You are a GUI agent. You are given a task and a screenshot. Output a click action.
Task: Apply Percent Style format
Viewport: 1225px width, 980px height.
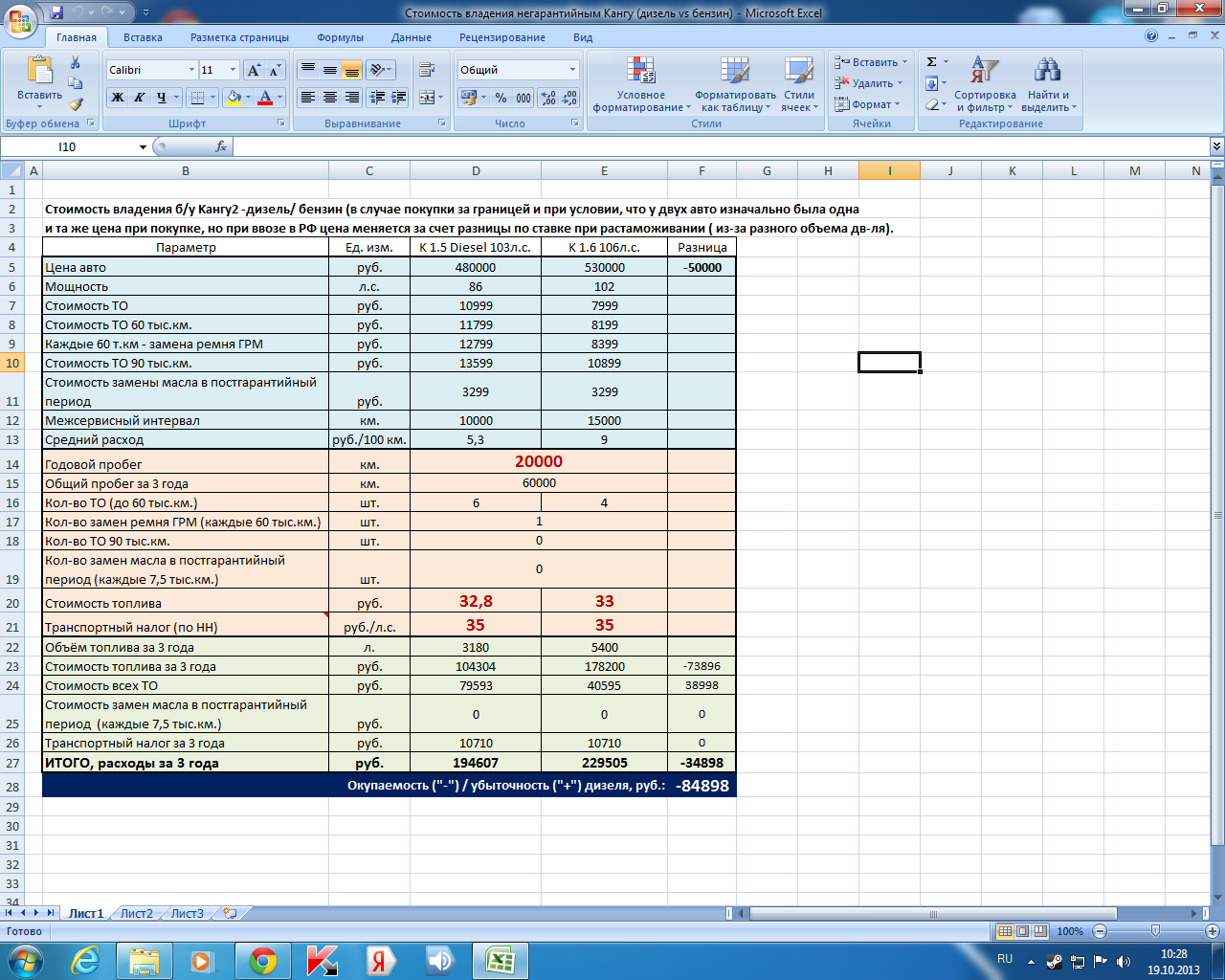[501, 98]
